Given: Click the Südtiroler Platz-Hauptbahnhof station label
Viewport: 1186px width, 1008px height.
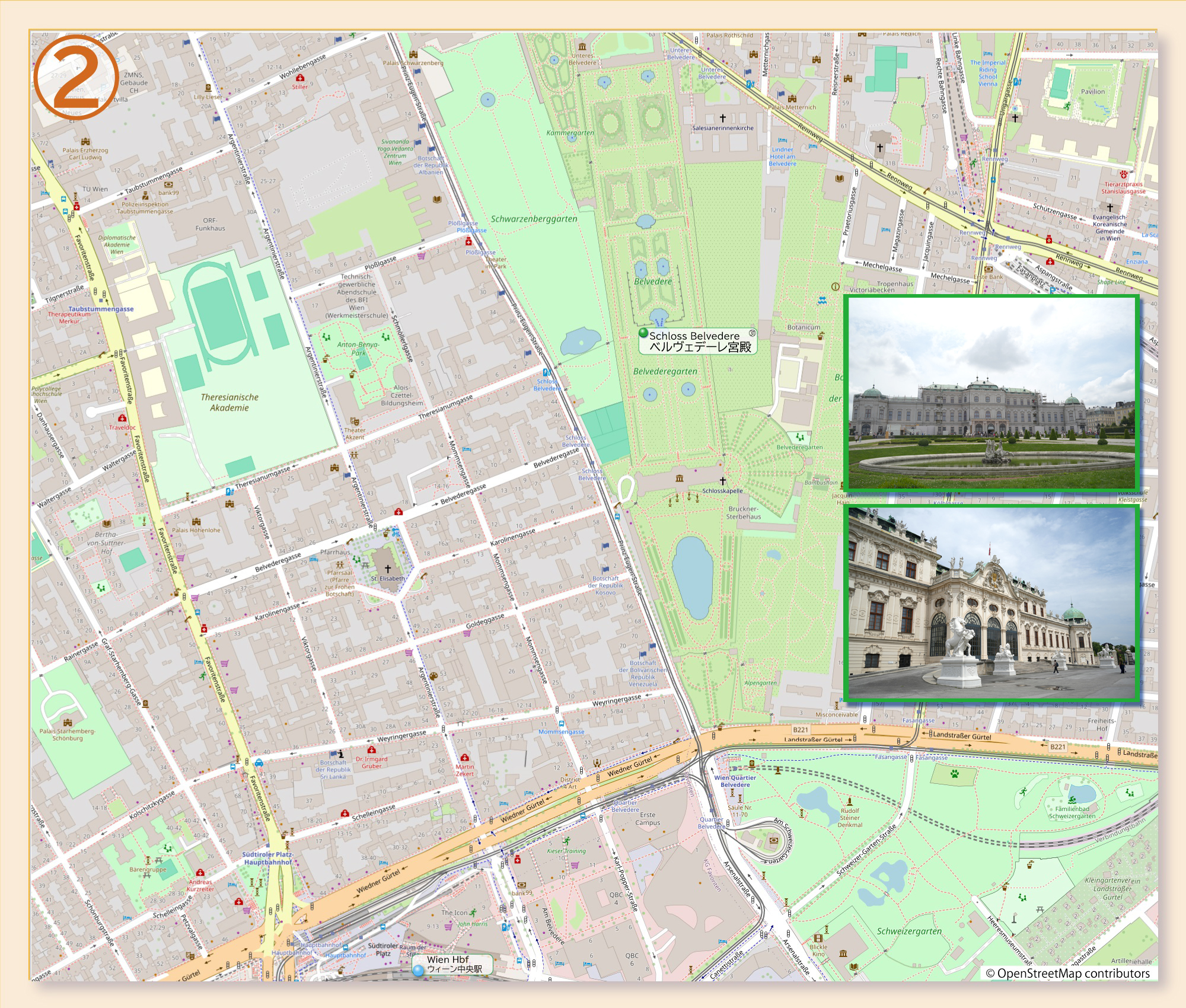Looking at the screenshot, I should (267, 858).
